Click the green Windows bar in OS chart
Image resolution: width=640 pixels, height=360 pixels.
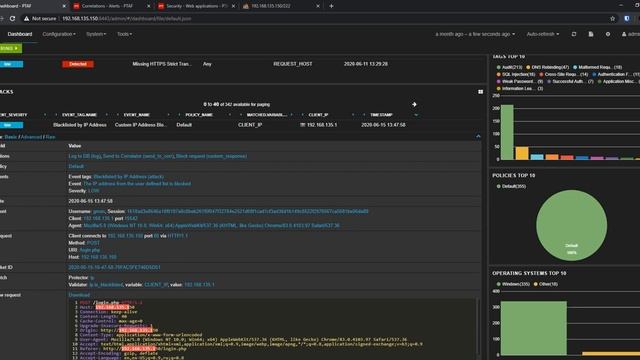(533, 328)
